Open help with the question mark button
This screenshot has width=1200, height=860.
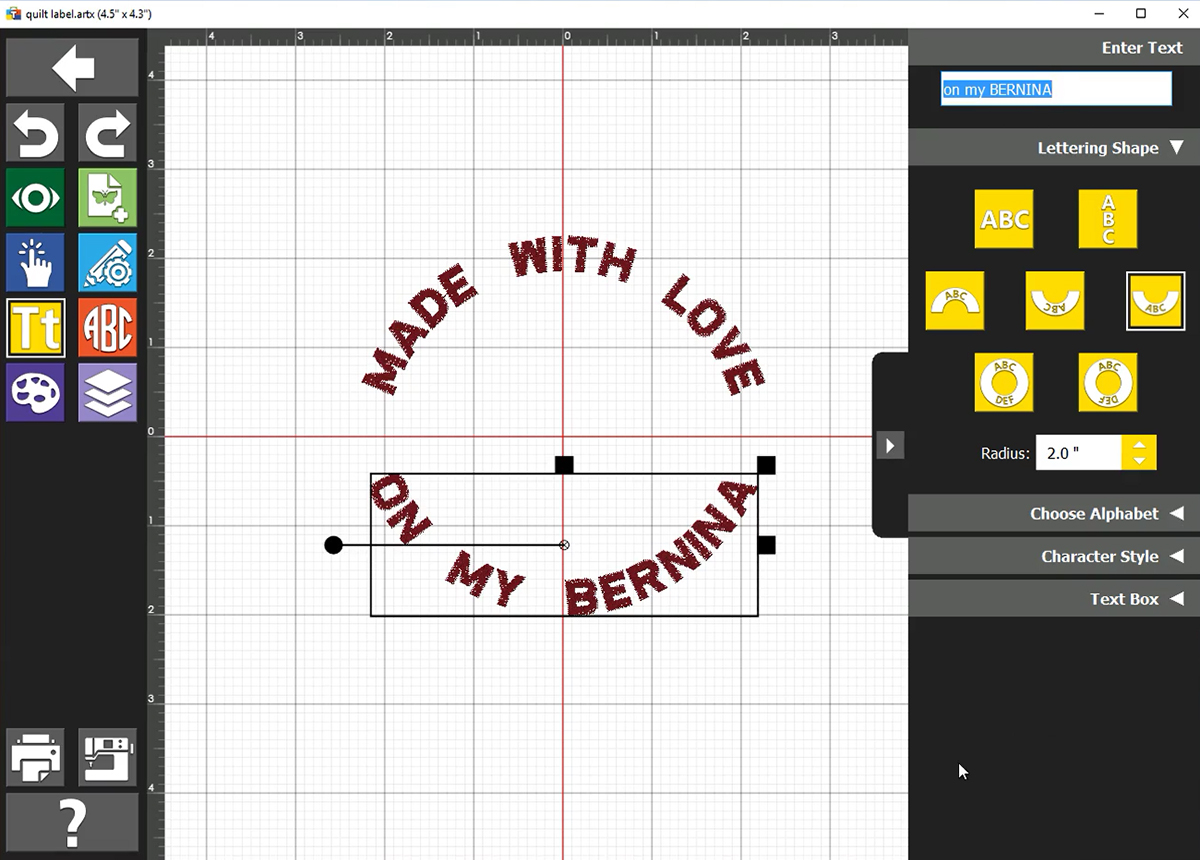point(72,822)
